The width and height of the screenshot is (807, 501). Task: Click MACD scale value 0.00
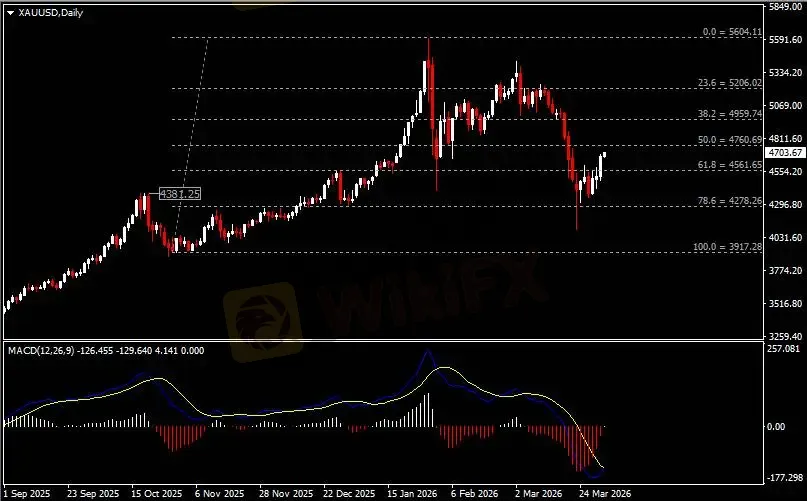point(776,427)
